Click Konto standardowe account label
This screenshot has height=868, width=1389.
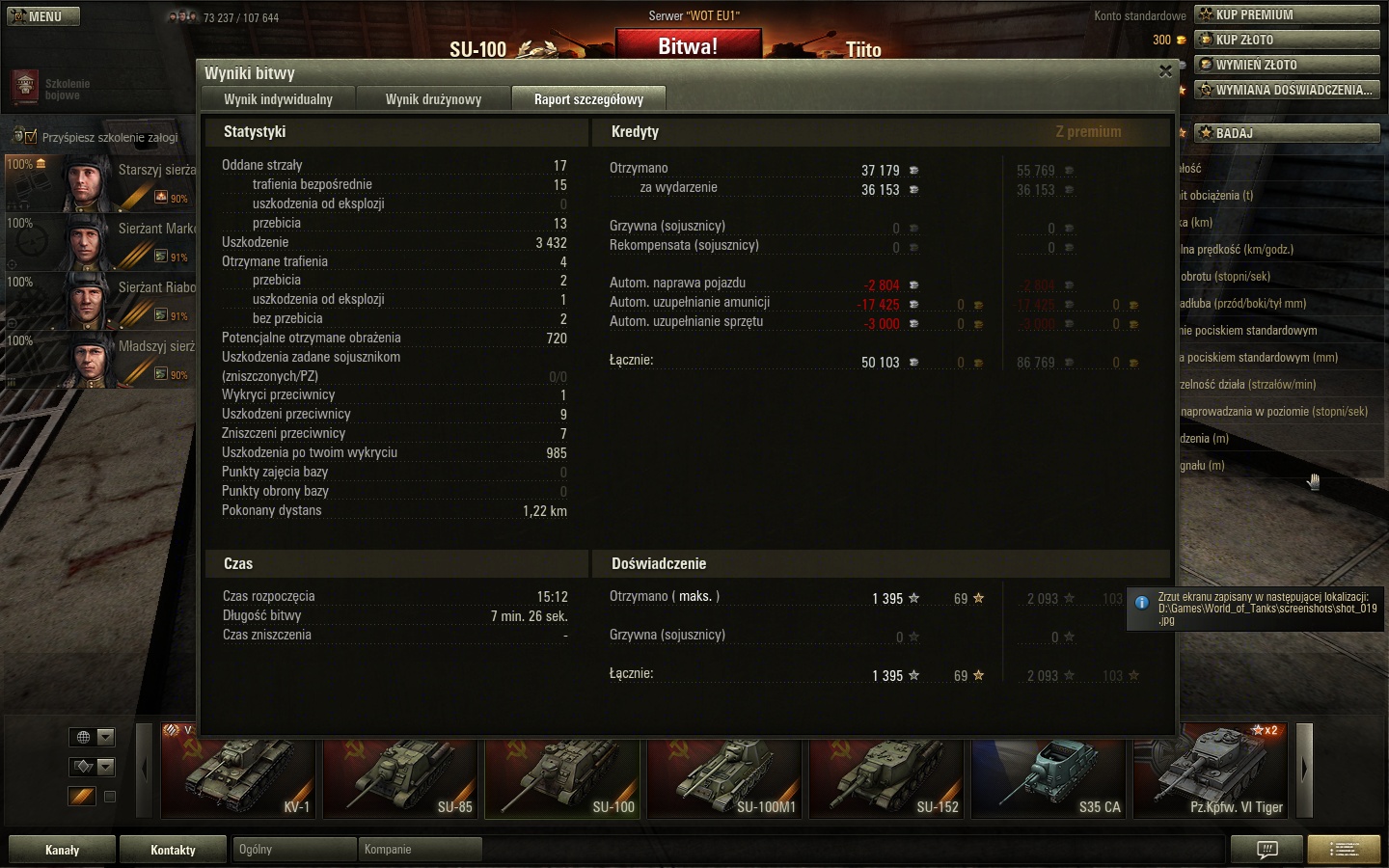pyautogui.click(x=1139, y=15)
